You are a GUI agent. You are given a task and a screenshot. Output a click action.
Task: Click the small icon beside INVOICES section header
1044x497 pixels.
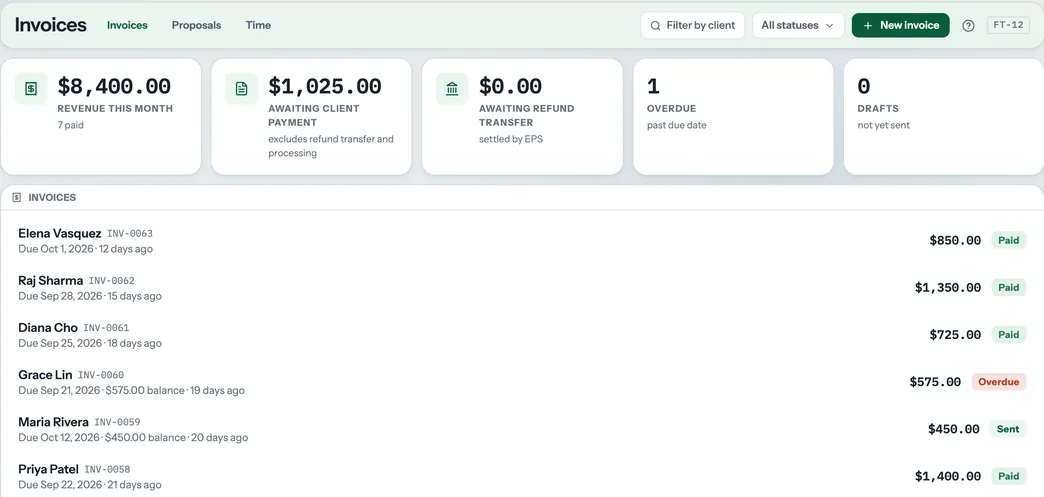coord(17,198)
